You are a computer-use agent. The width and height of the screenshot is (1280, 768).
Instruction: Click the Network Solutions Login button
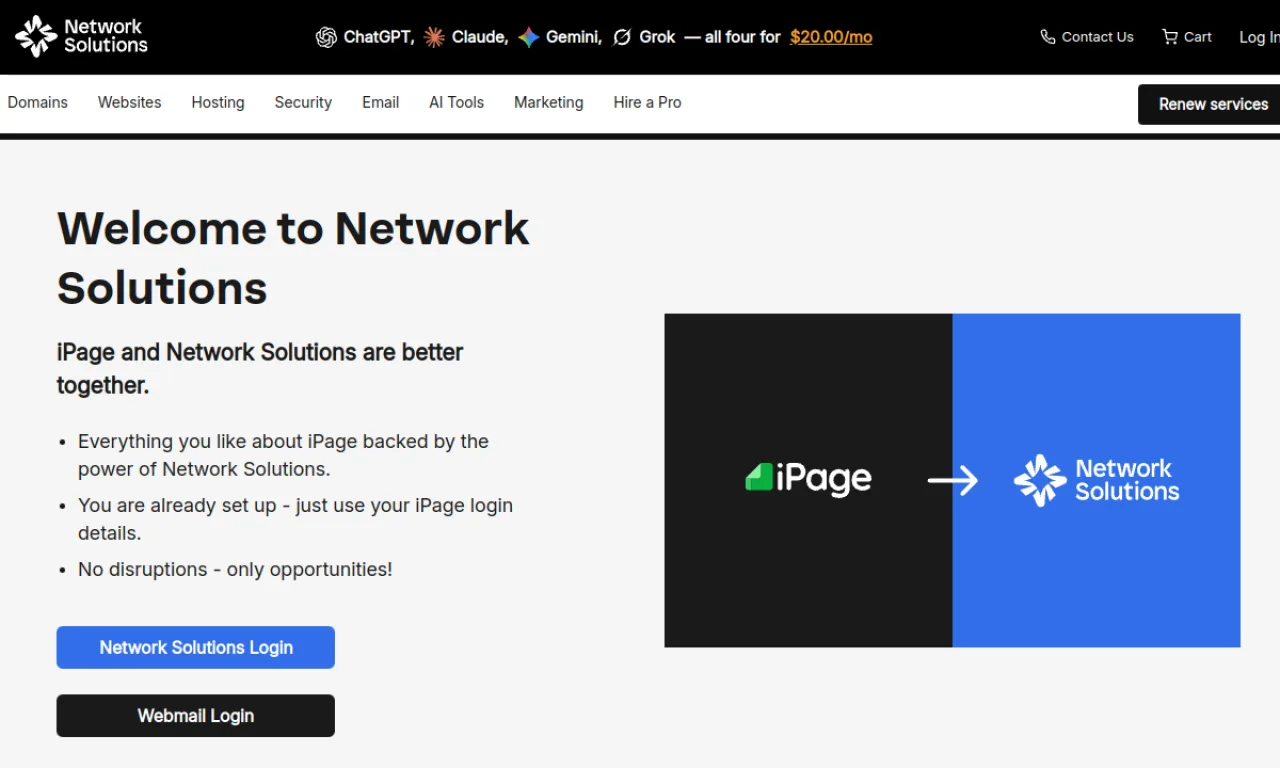[x=196, y=647]
